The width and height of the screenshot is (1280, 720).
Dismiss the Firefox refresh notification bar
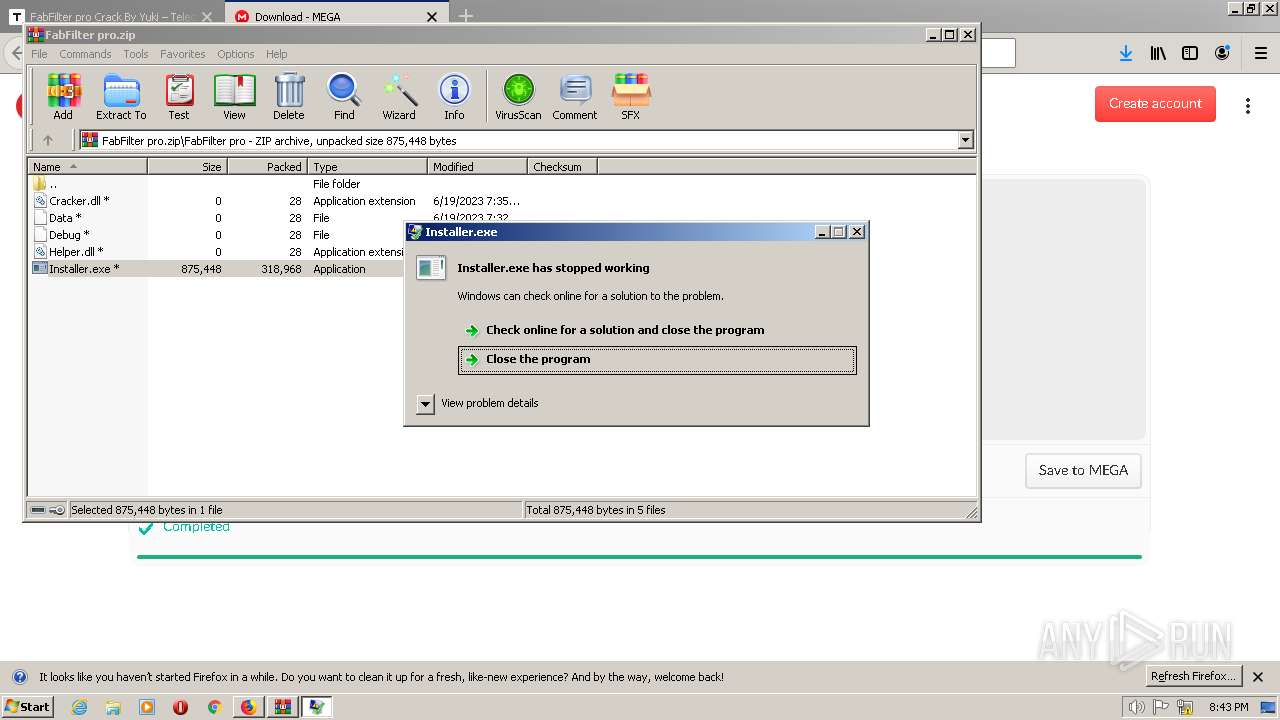[1258, 677]
